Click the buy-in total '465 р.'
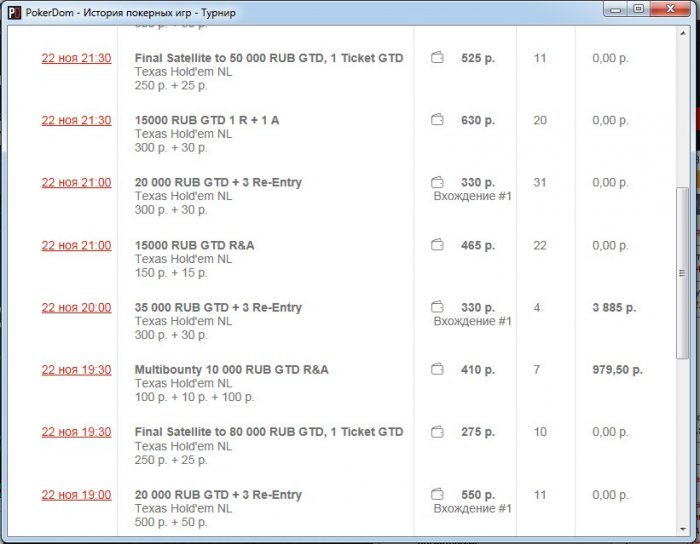The image size is (700, 544). coord(478,245)
